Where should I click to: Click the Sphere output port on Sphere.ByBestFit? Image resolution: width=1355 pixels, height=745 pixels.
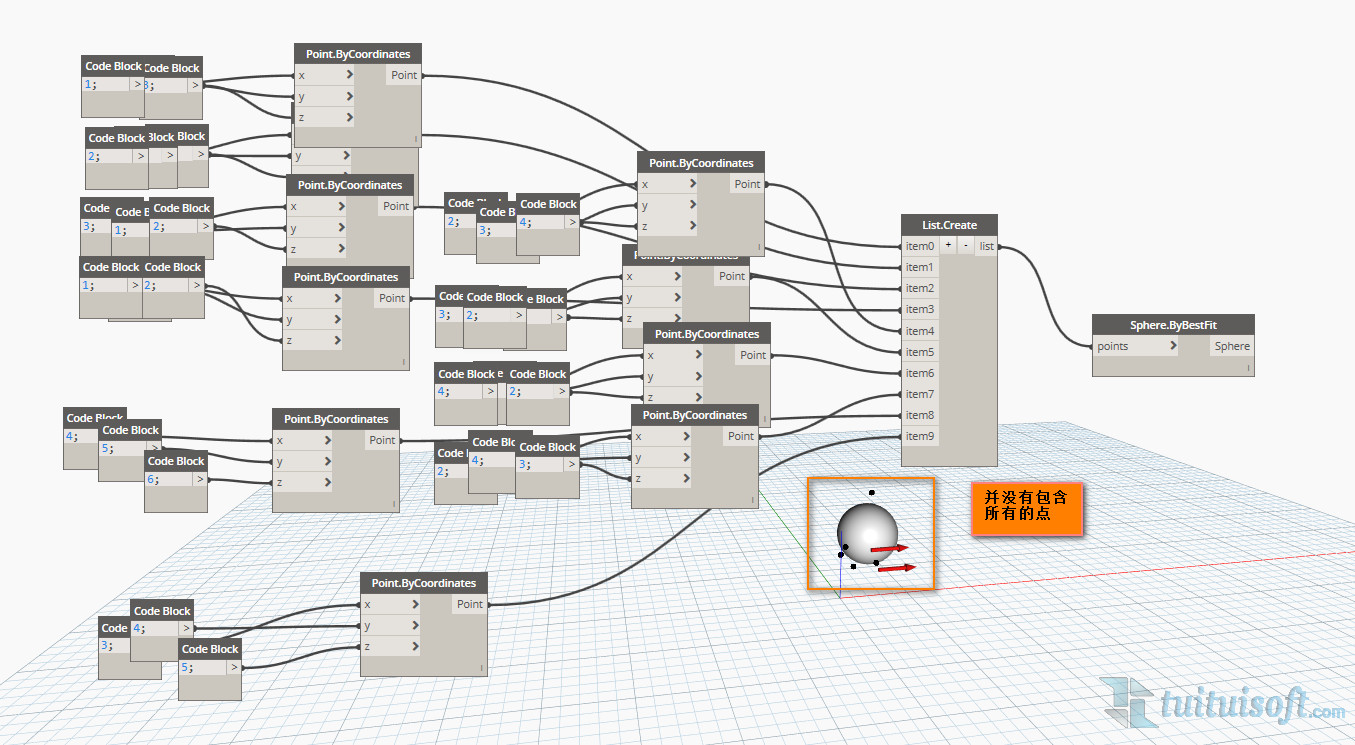[1232, 346]
